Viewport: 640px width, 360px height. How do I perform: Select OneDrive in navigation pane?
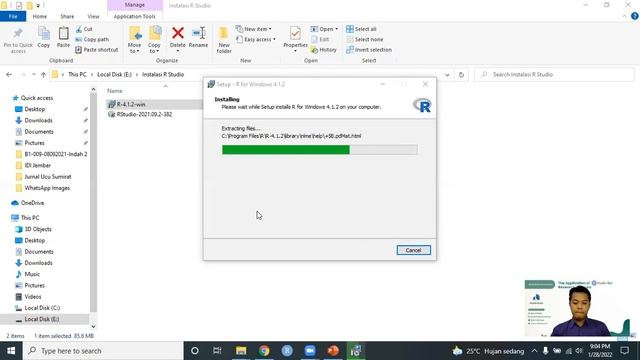pyautogui.click(x=32, y=203)
